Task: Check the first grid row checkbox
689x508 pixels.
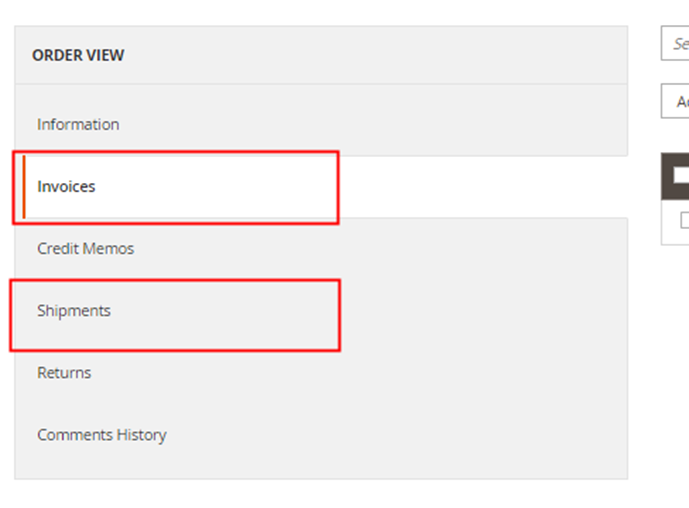Action: coord(684,221)
